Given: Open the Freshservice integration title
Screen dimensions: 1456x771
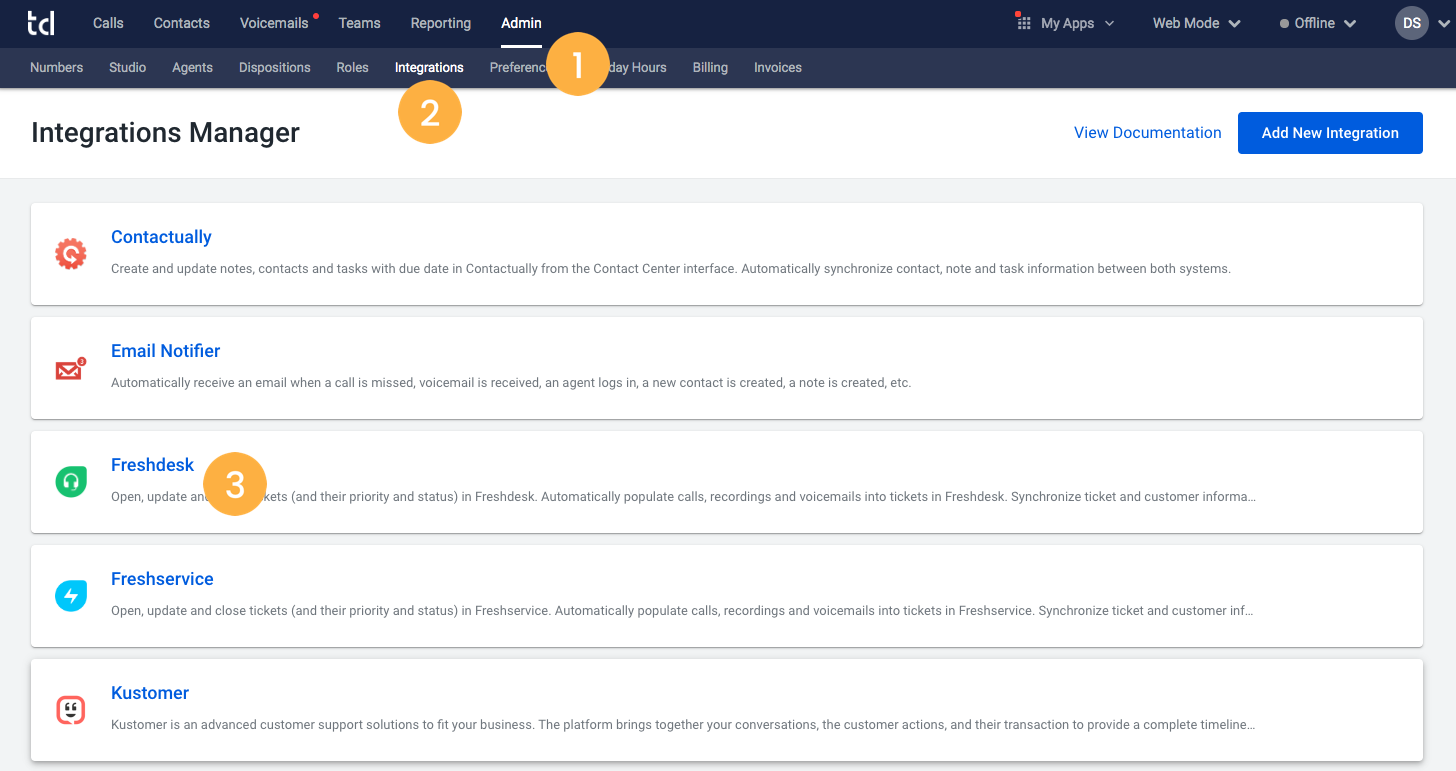Looking at the screenshot, I should pos(162,579).
